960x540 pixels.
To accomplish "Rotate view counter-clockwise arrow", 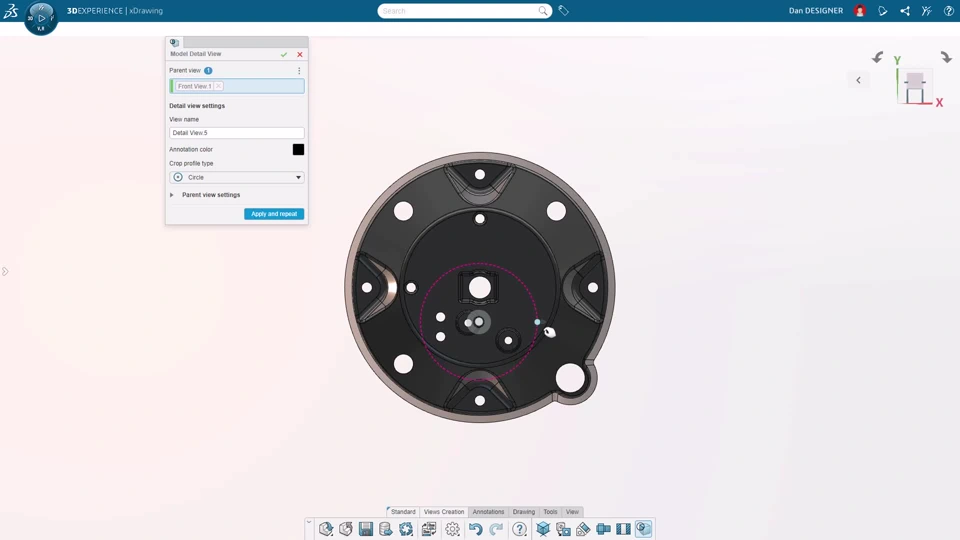I will tap(877, 57).
